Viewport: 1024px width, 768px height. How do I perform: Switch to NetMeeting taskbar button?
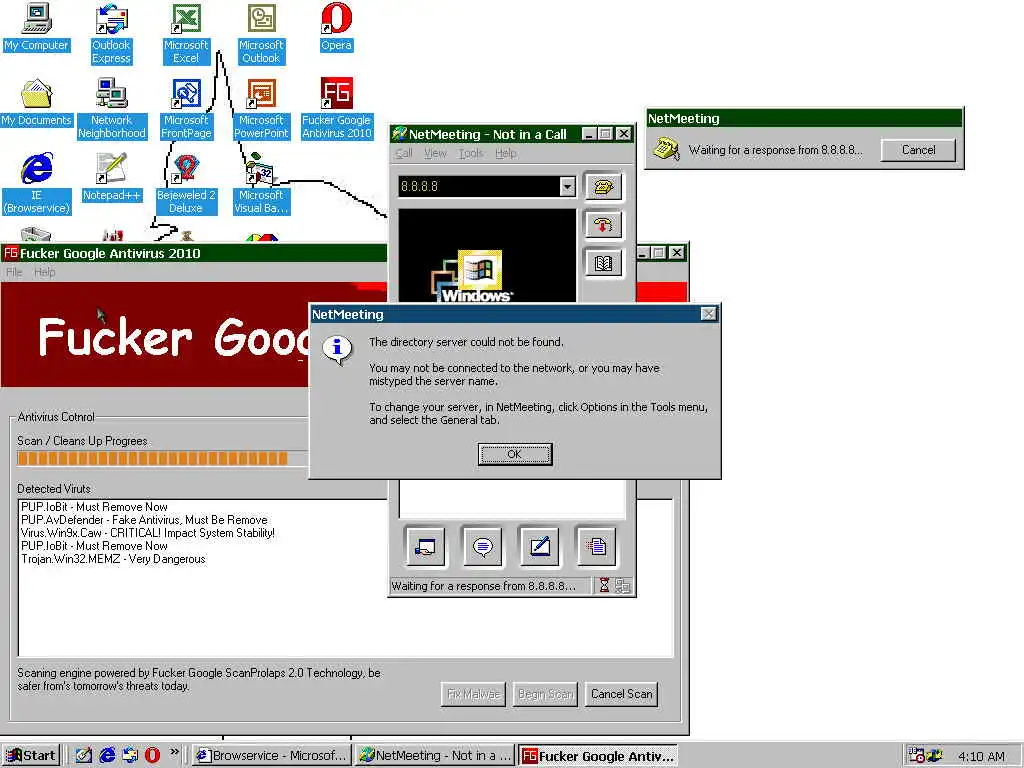[x=434, y=756]
